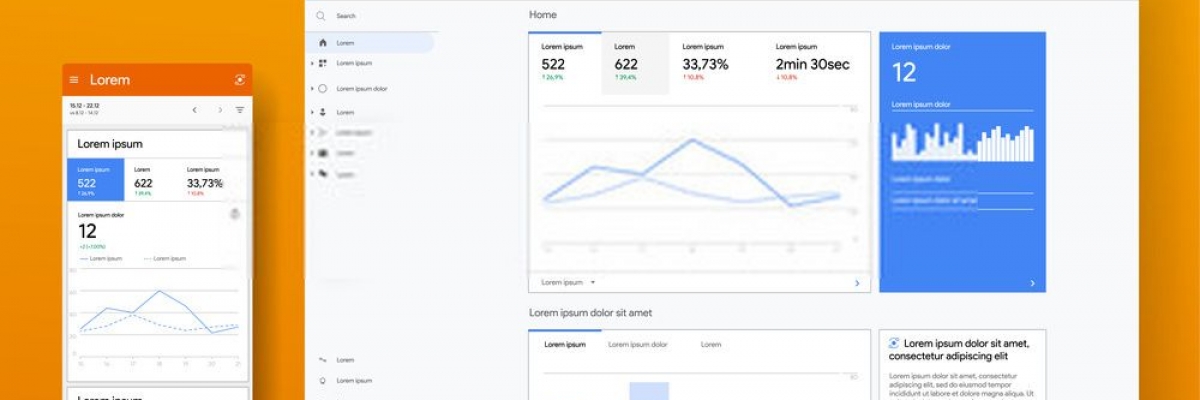1200x400 pixels.
Task: Expand the arrow beside the grid icon item
Action: point(312,63)
